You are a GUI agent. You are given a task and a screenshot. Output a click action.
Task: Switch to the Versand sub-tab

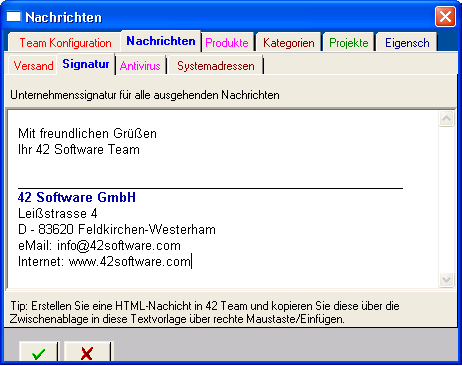33,65
